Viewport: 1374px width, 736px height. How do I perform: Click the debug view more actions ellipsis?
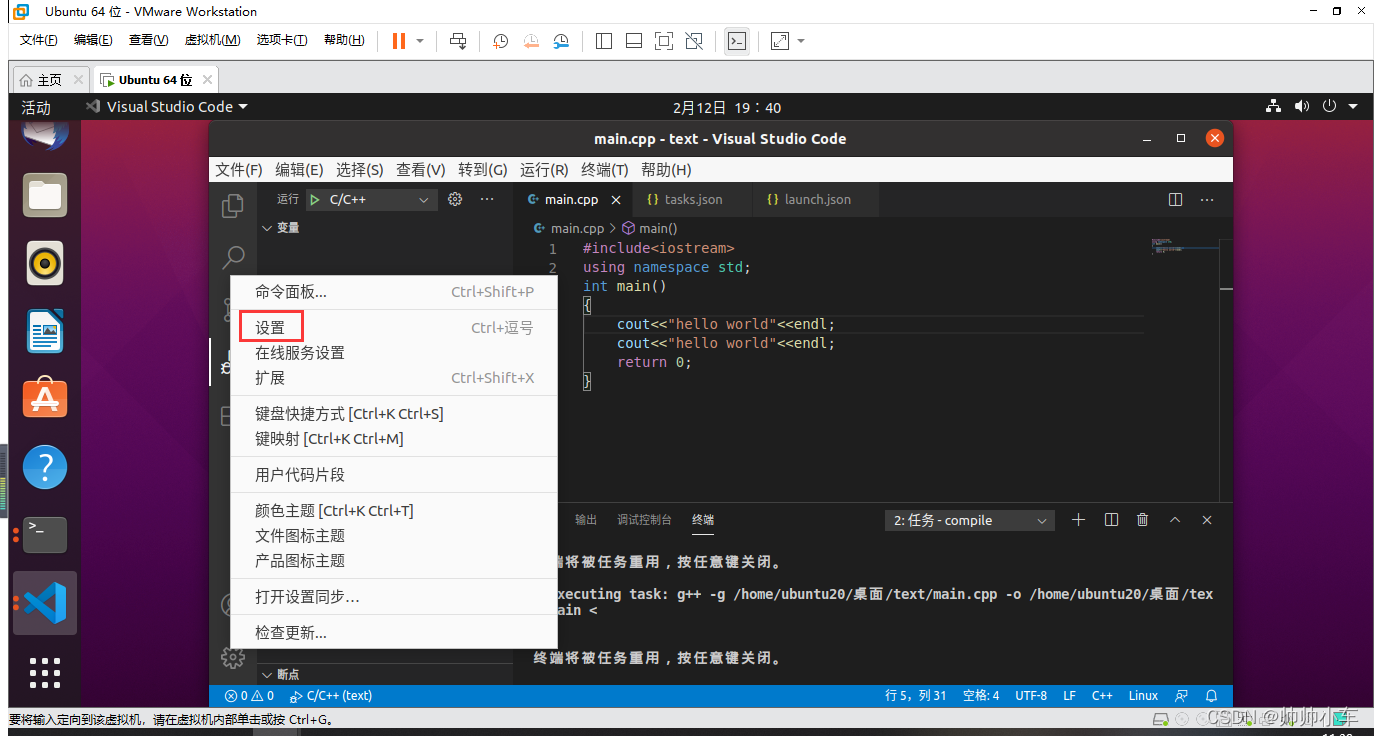point(487,199)
